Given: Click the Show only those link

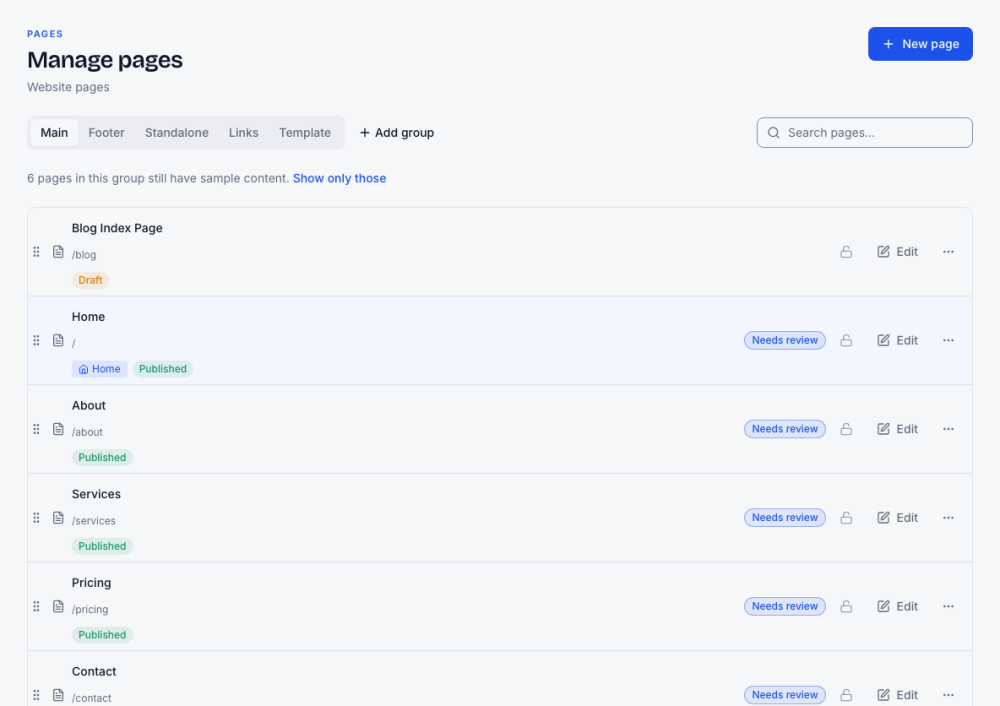Looking at the screenshot, I should point(339,179).
